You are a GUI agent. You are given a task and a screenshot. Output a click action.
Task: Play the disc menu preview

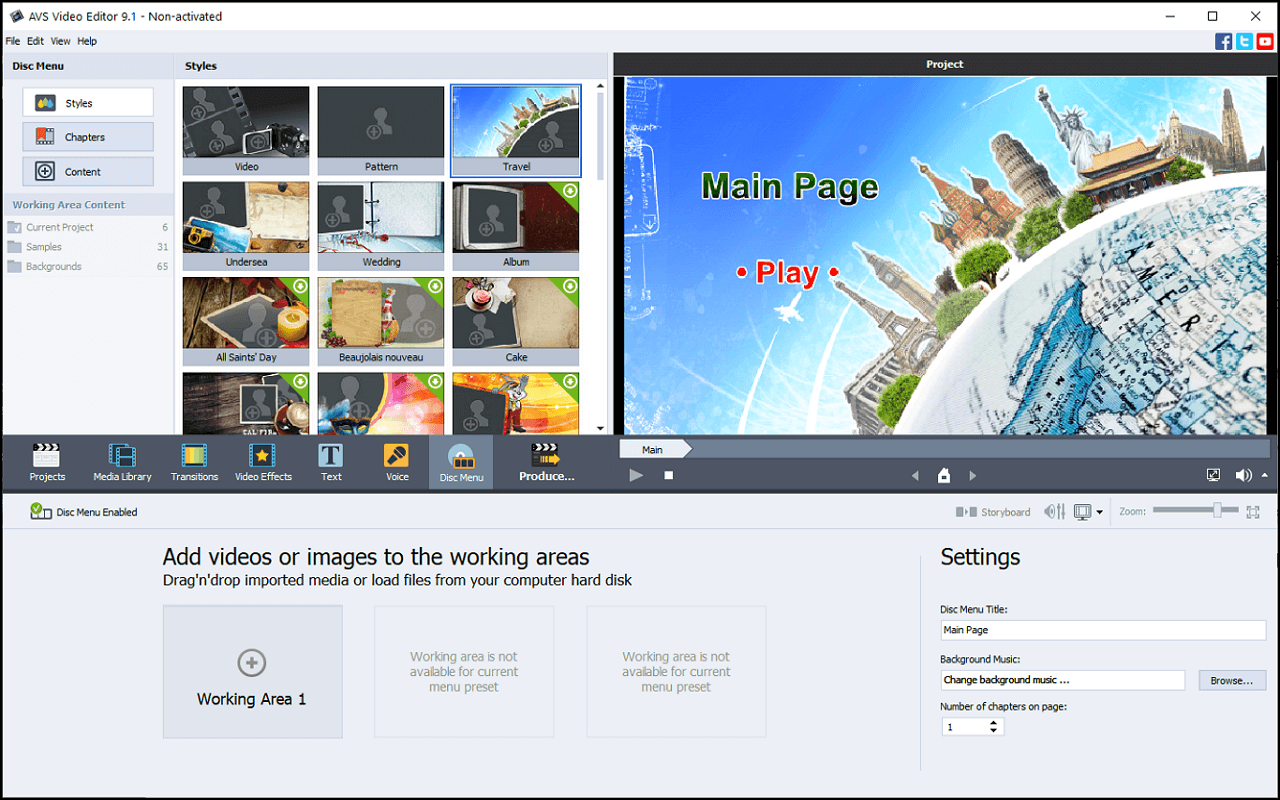(x=636, y=476)
